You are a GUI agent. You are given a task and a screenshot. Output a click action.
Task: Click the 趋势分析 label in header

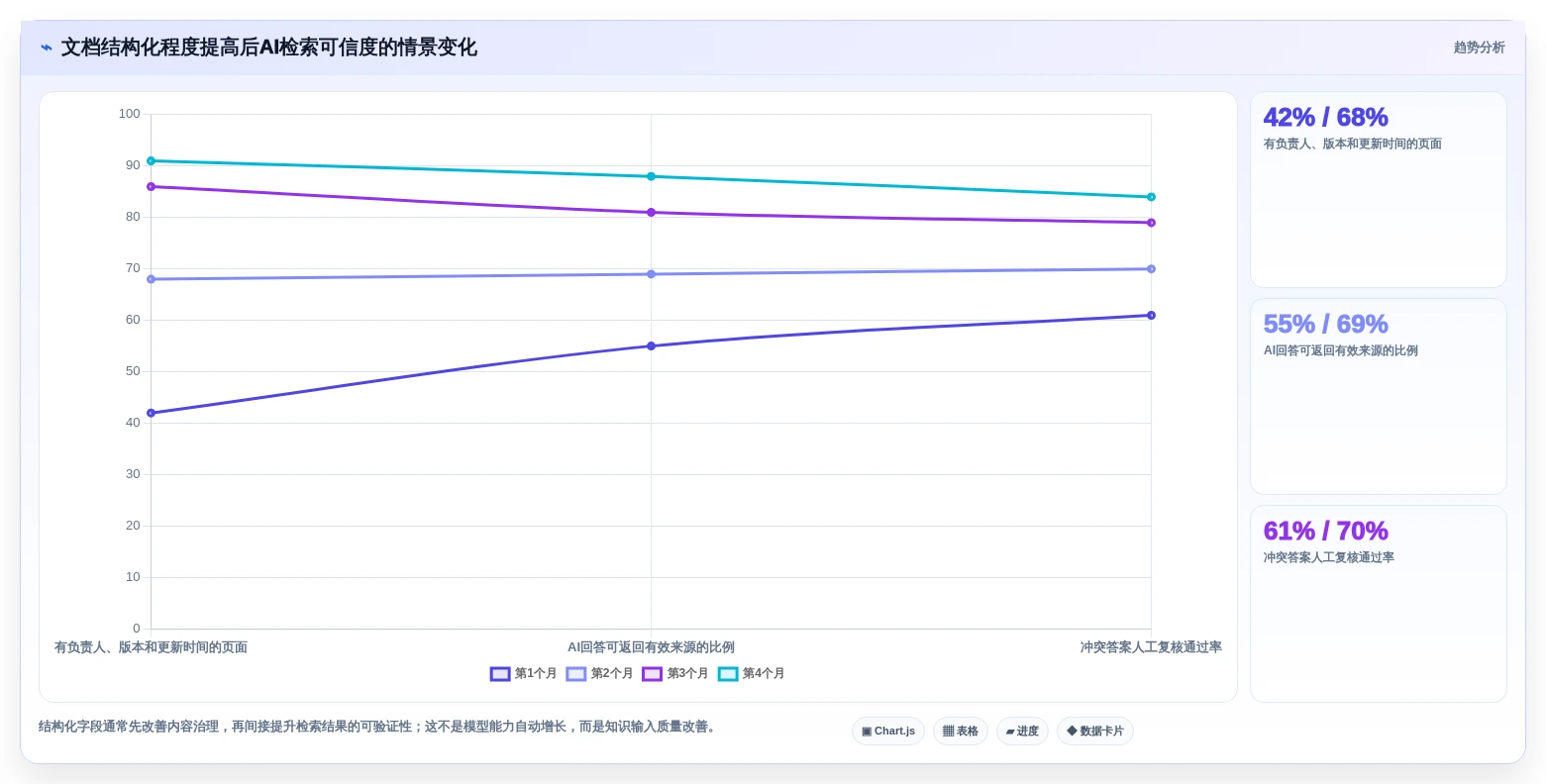click(1480, 48)
